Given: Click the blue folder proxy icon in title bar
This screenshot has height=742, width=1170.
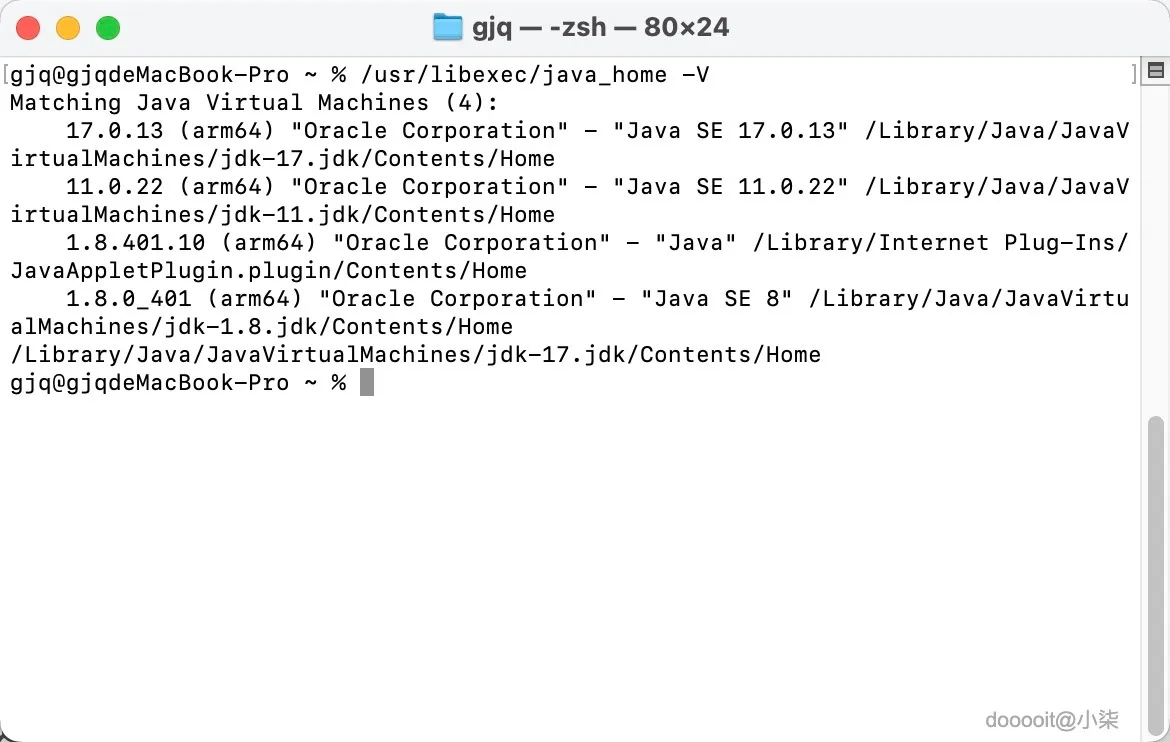Looking at the screenshot, I should click(447, 27).
